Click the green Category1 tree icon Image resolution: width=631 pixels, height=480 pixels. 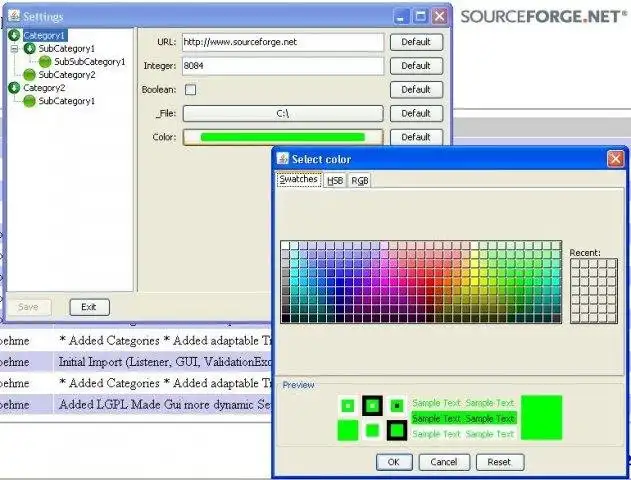click(14, 35)
